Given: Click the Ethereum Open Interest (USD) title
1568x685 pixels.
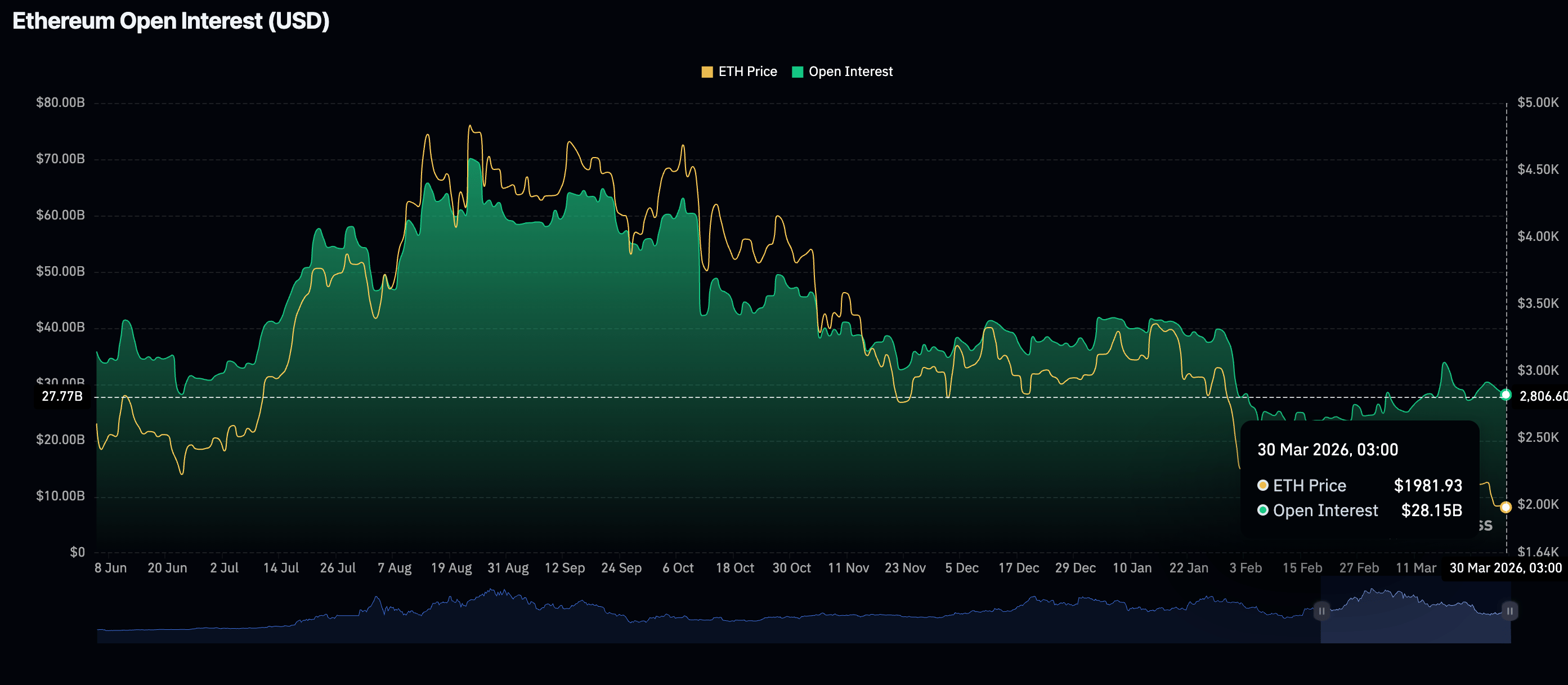Looking at the screenshot, I should pos(171,21).
